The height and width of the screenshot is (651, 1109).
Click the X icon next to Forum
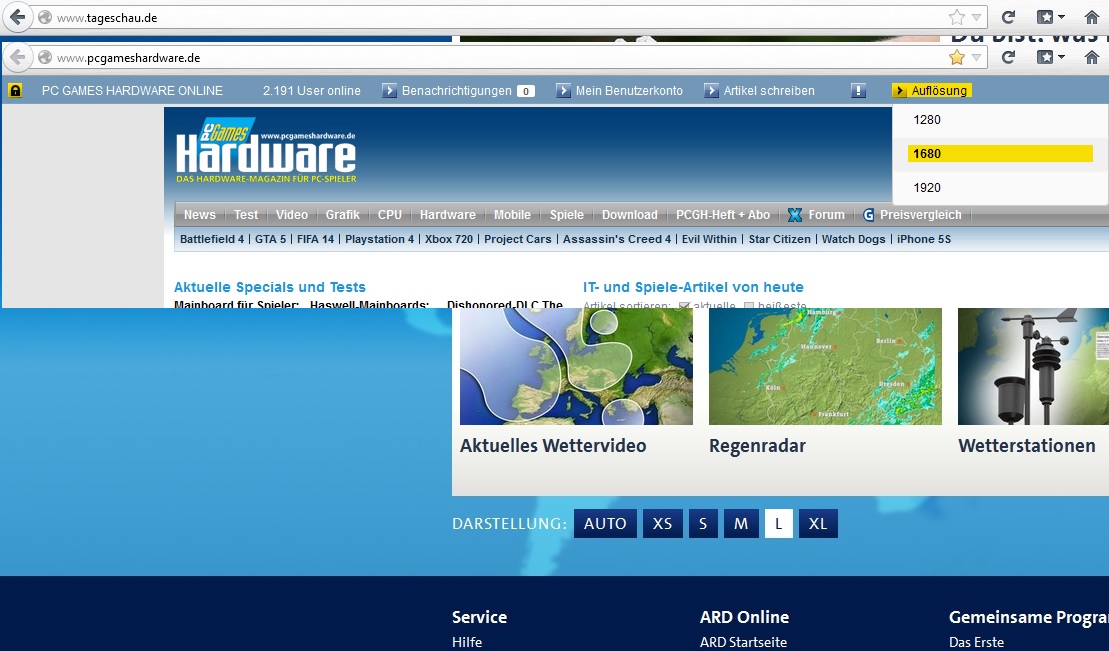795,215
